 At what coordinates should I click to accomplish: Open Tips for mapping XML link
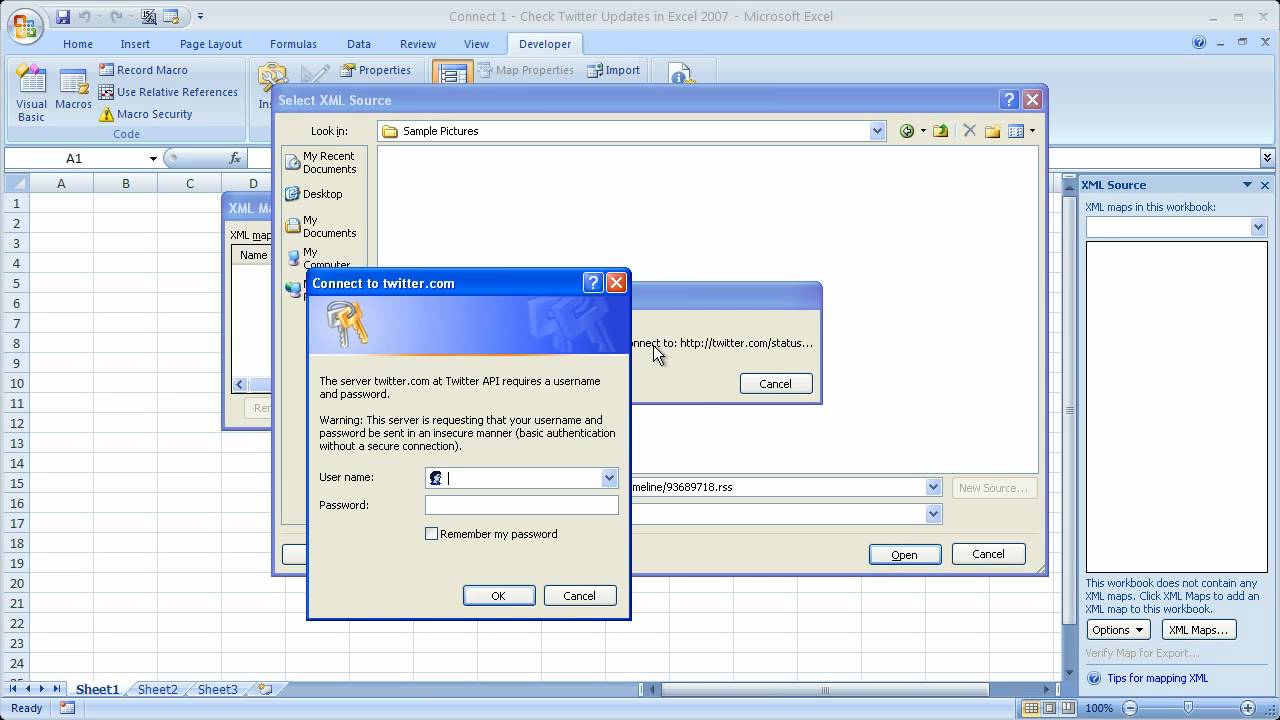(1157, 678)
